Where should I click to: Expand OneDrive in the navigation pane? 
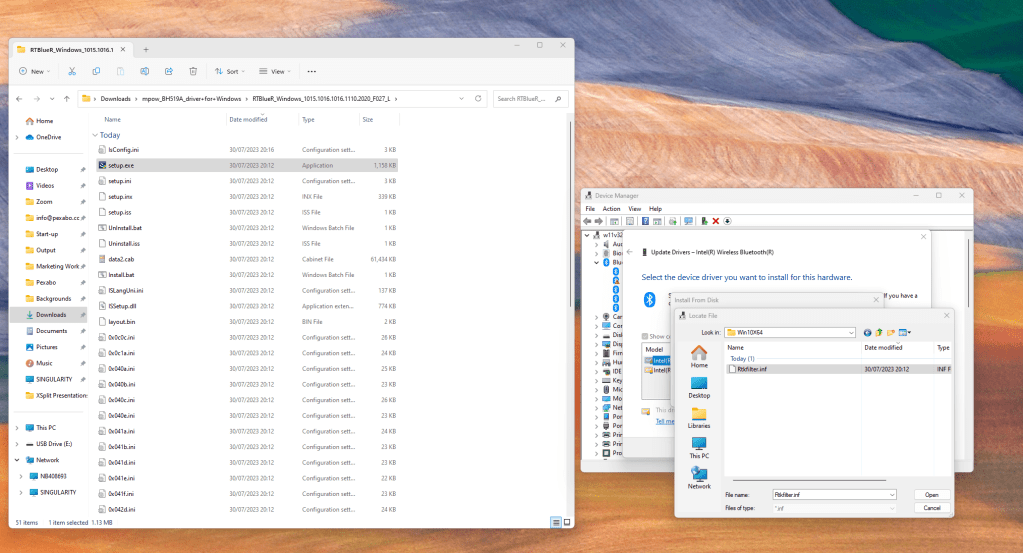click(x=17, y=137)
